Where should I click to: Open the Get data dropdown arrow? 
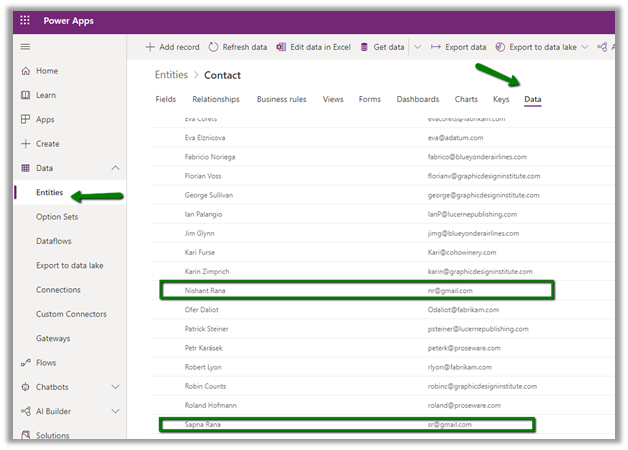coord(417,47)
